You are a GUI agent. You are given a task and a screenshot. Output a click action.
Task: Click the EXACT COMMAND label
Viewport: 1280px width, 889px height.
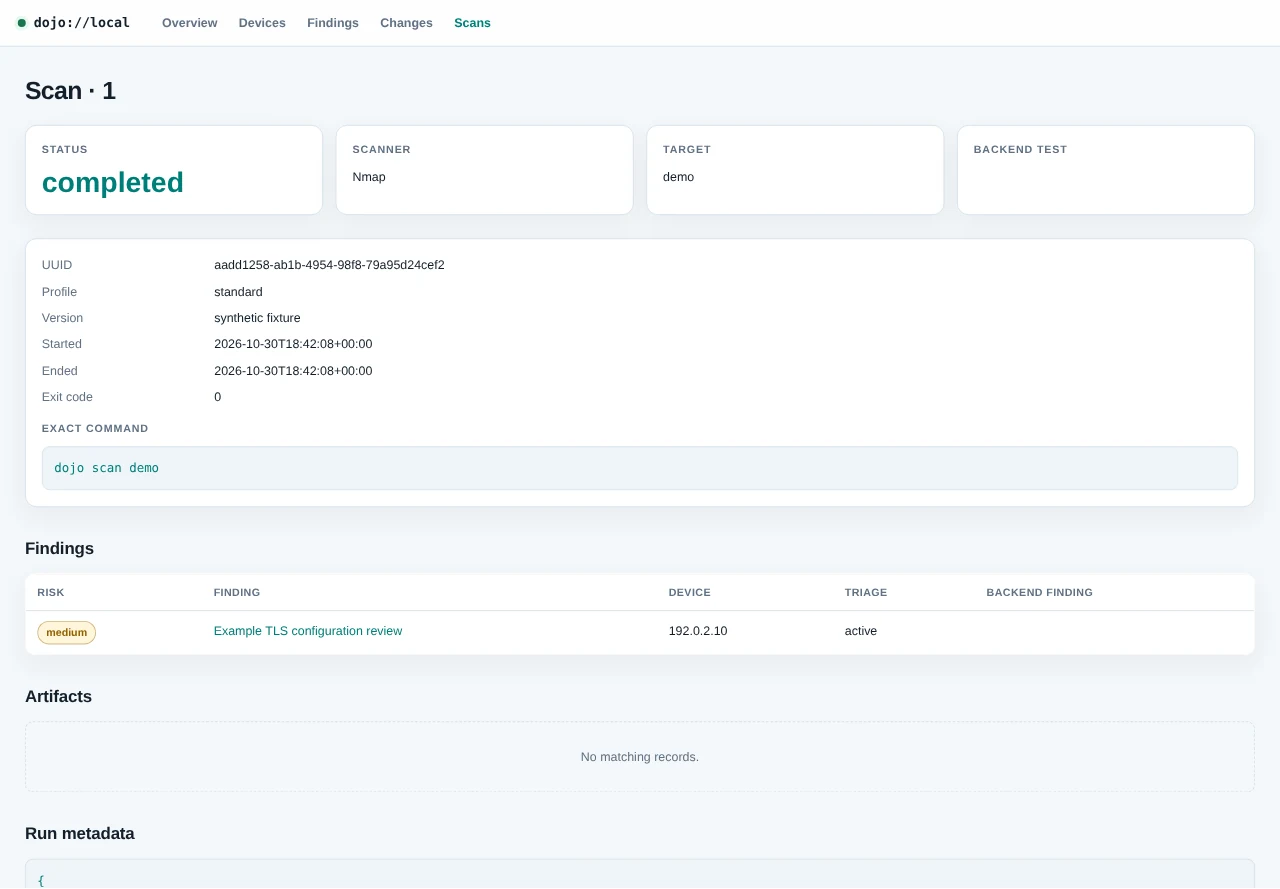click(x=95, y=429)
